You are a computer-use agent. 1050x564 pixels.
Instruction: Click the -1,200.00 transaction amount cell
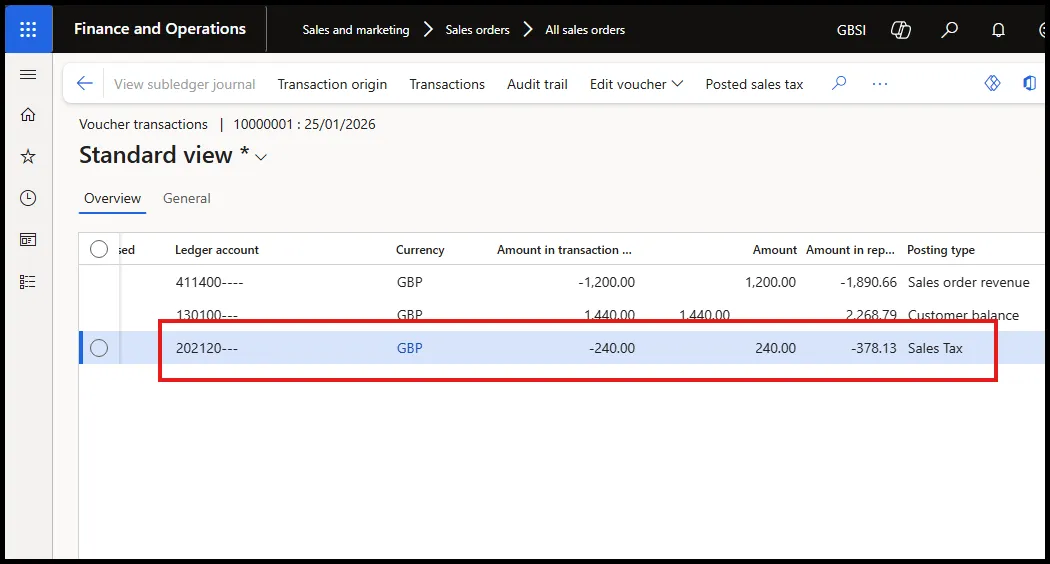[x=607, y=282]
